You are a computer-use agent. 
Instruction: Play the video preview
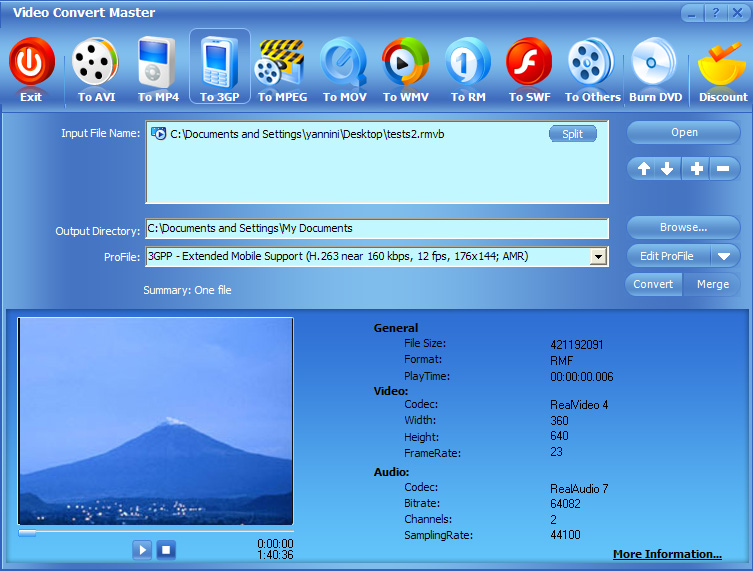(142, 549)
